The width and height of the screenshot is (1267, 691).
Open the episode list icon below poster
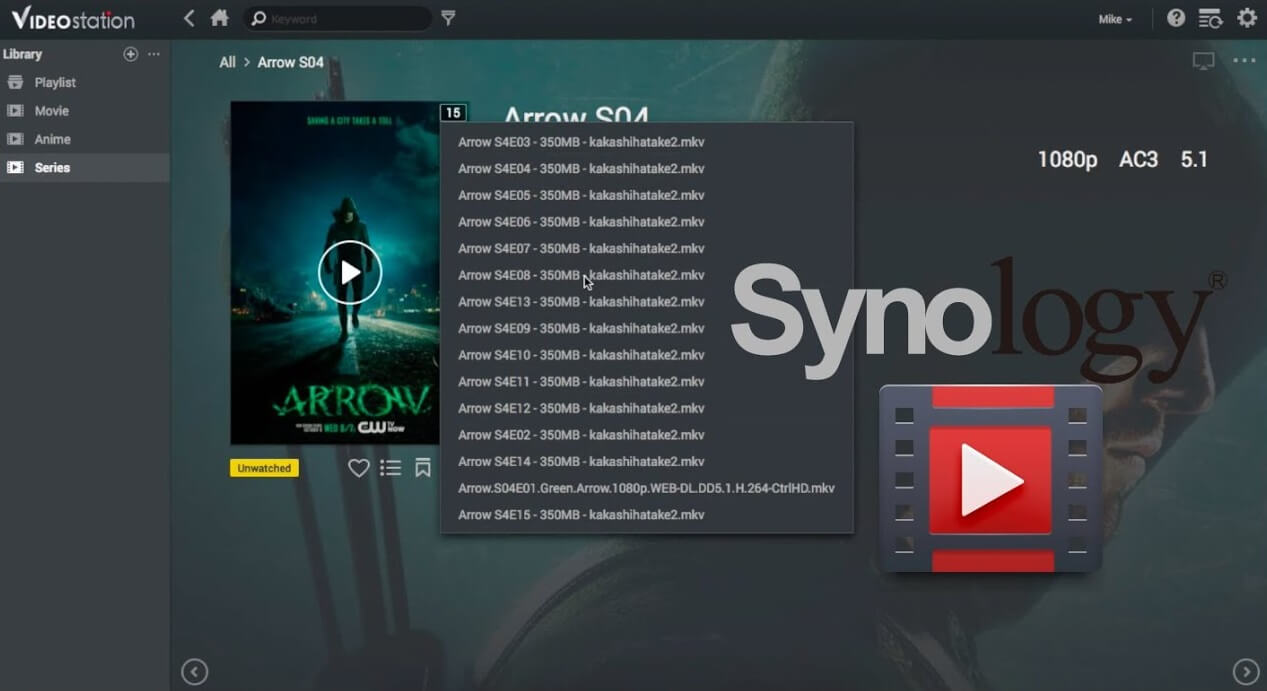click(x=391, y=468)
